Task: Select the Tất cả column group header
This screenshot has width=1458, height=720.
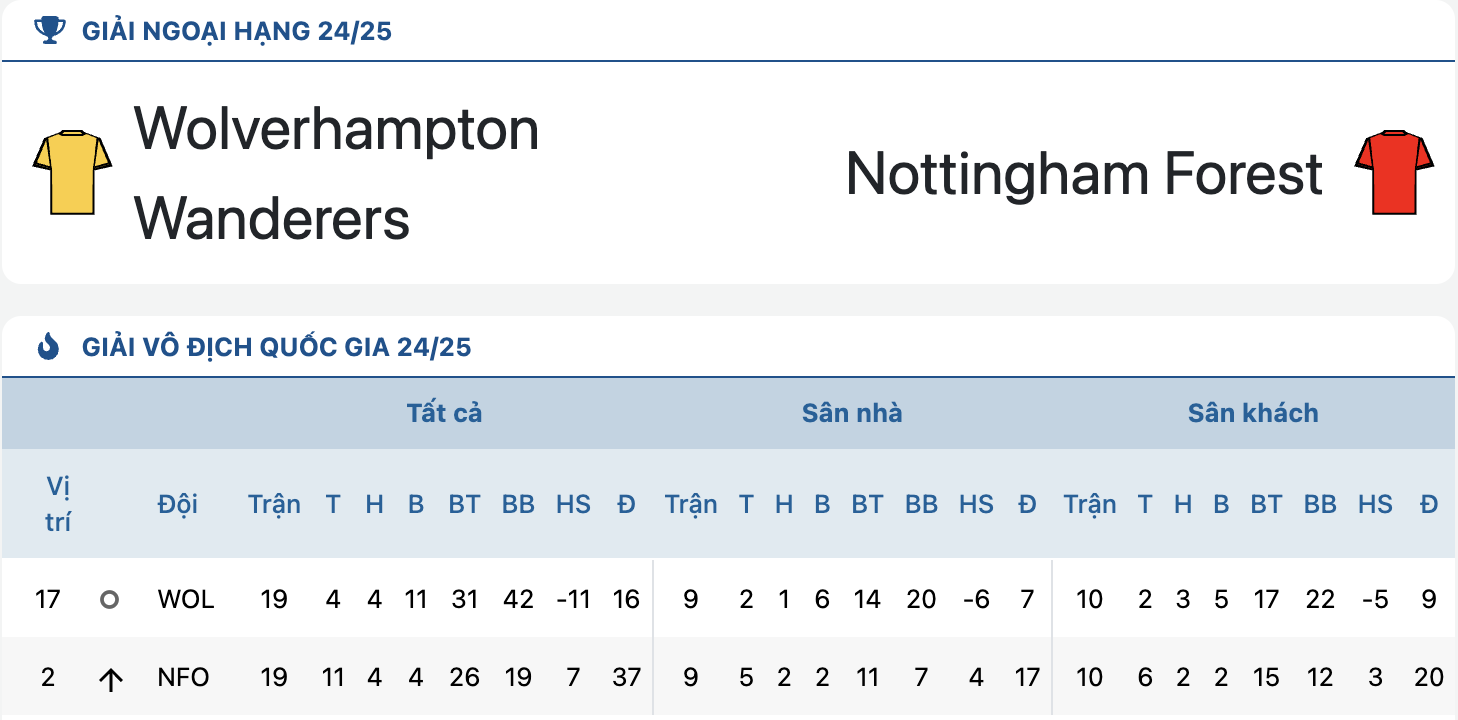Action: pyautogui.click(x=444, y=413)
